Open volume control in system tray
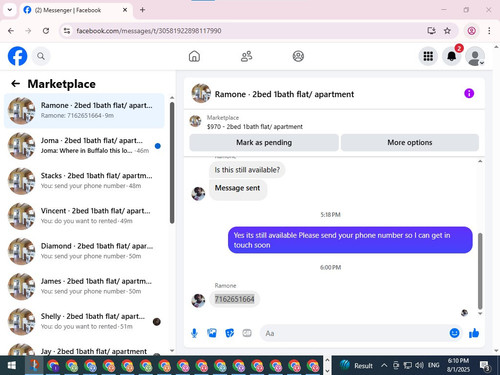Image resolution: width=500 pixels, height=375 pixels. 420,365
